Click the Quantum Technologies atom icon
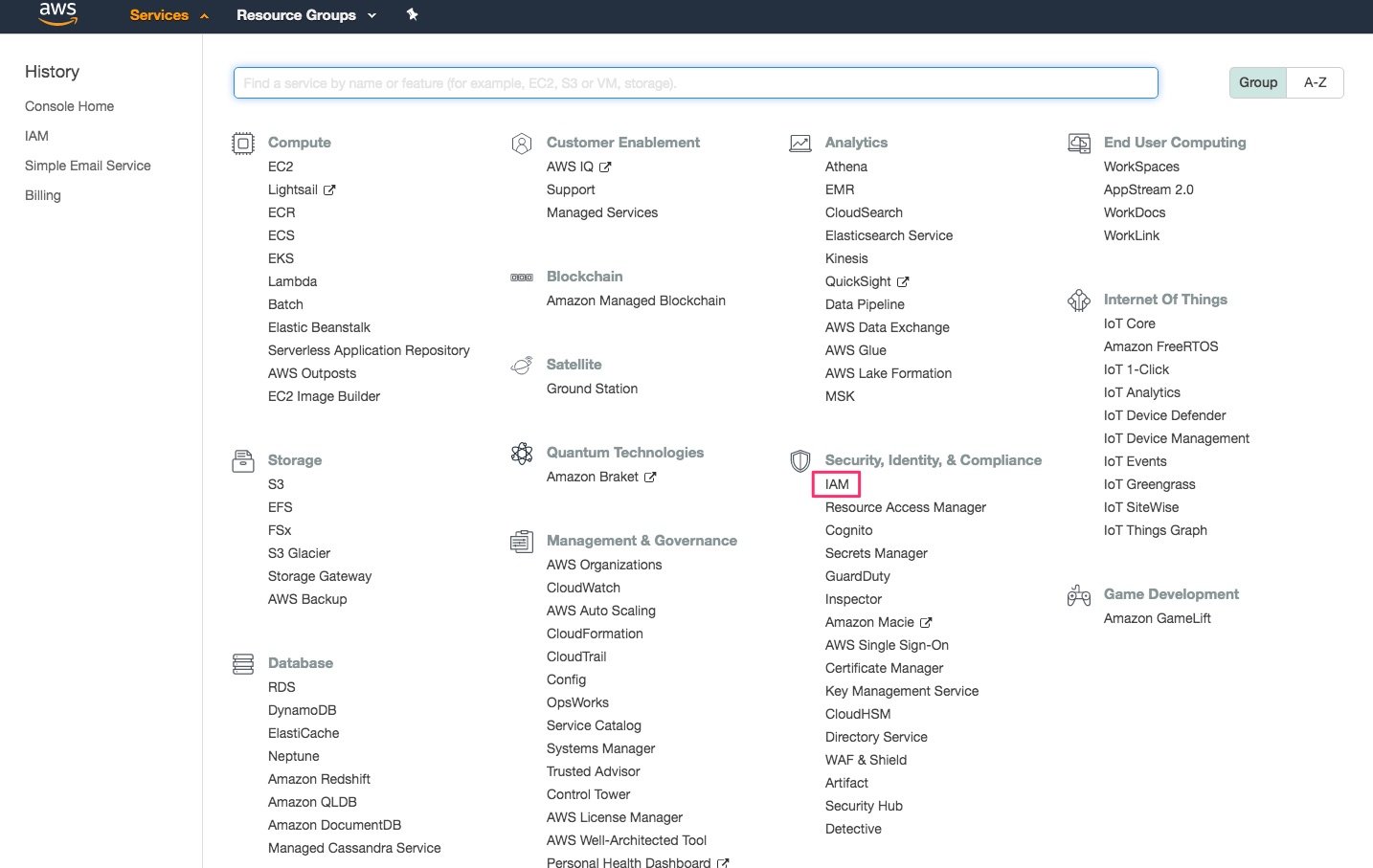 click(522, 453)
